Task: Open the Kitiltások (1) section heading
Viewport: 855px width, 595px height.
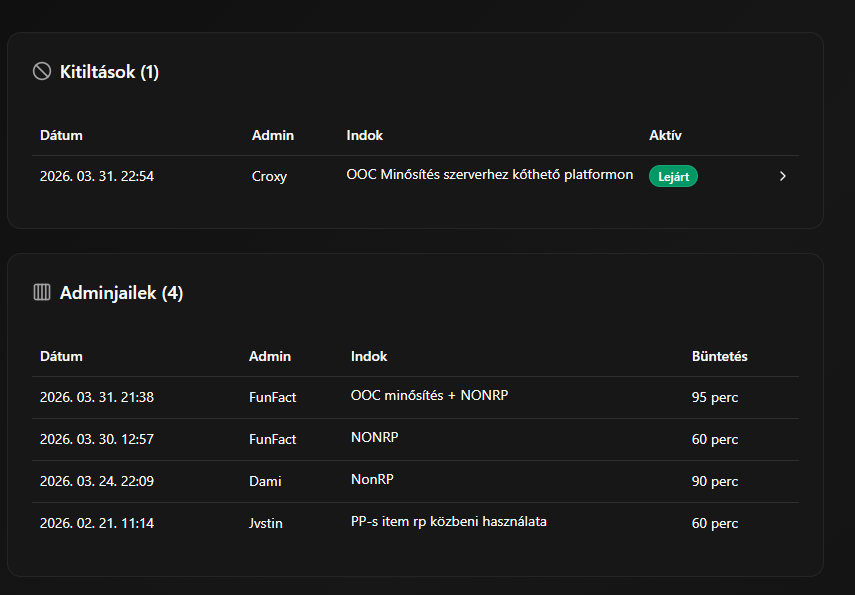Action: click(109, 72)
